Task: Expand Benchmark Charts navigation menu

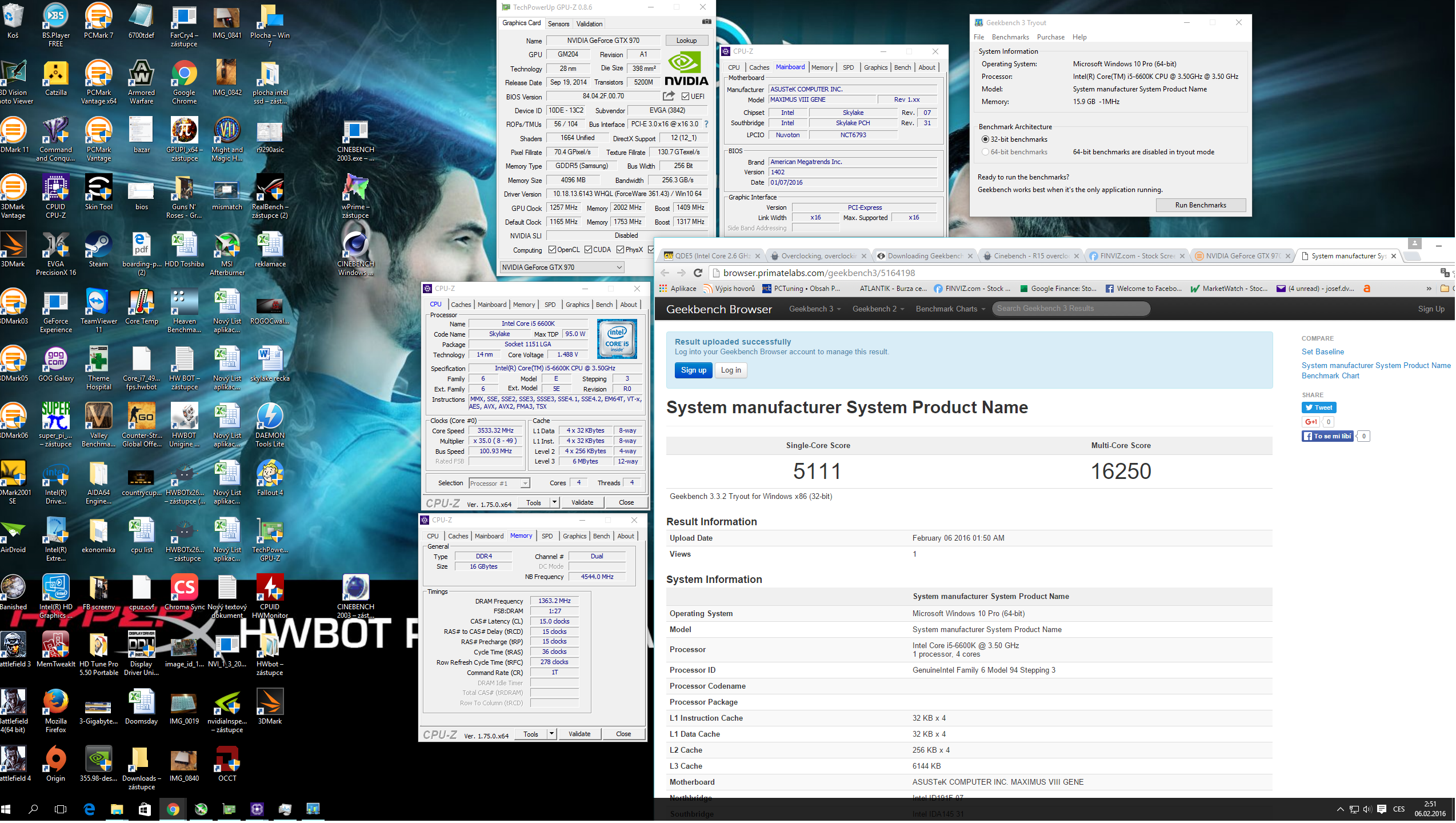Action: 950,309
